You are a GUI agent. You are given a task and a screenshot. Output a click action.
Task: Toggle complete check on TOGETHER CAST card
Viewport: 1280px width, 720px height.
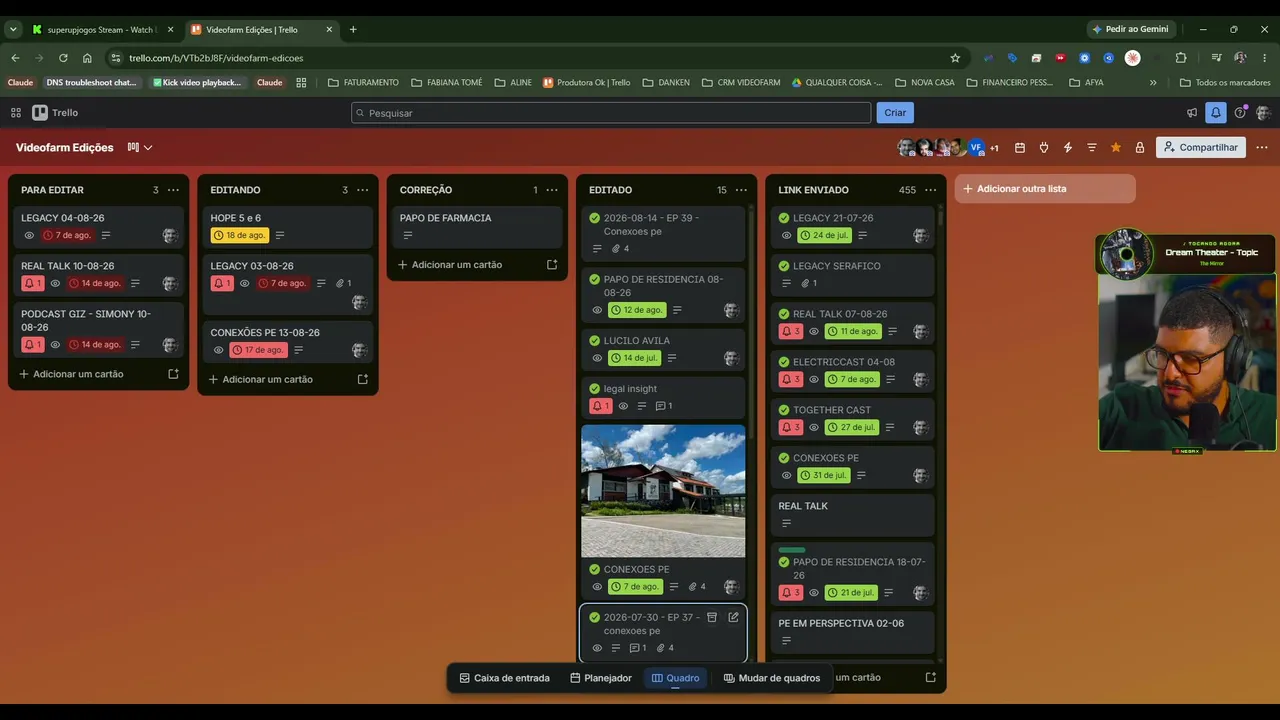point(784,410)
